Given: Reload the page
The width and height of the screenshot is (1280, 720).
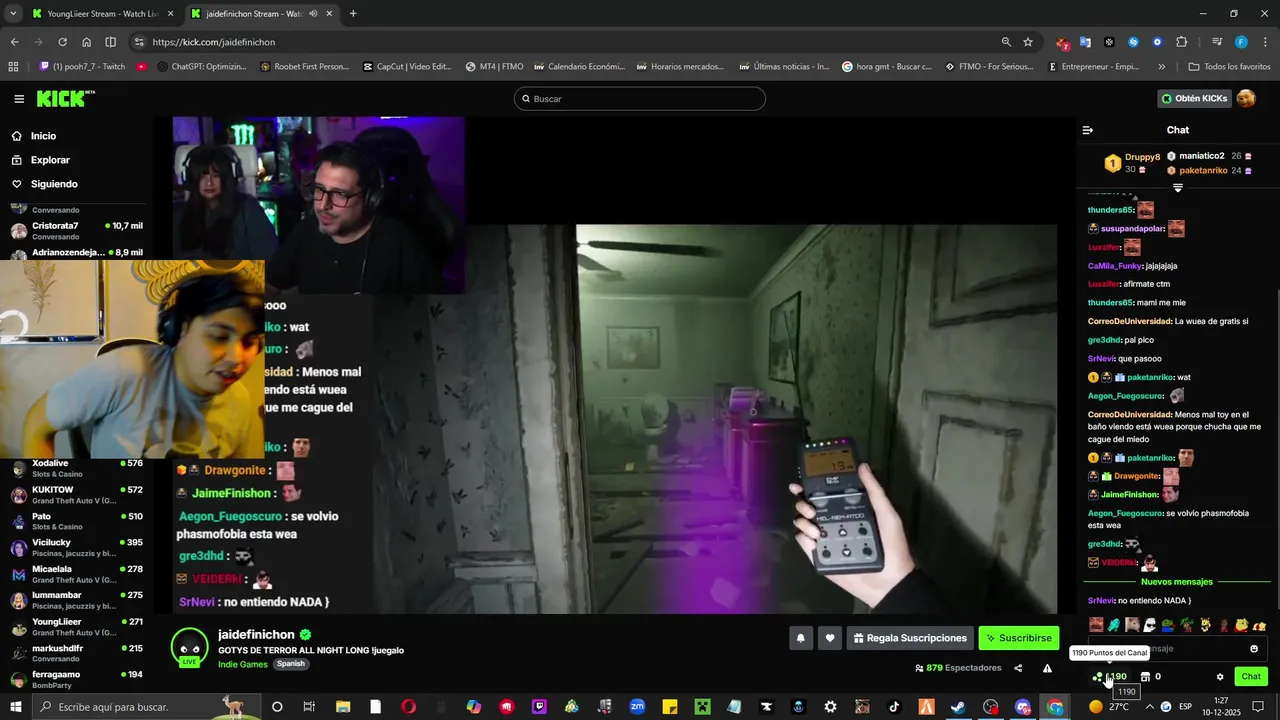Looking at the screenshot, I should click(62, 42).
